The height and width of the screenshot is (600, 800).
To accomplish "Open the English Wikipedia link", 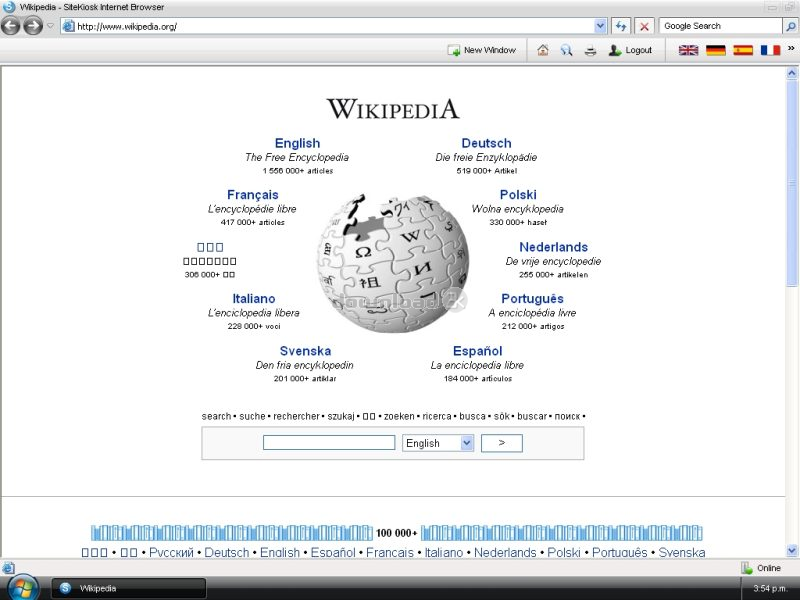I will point(297,143).
